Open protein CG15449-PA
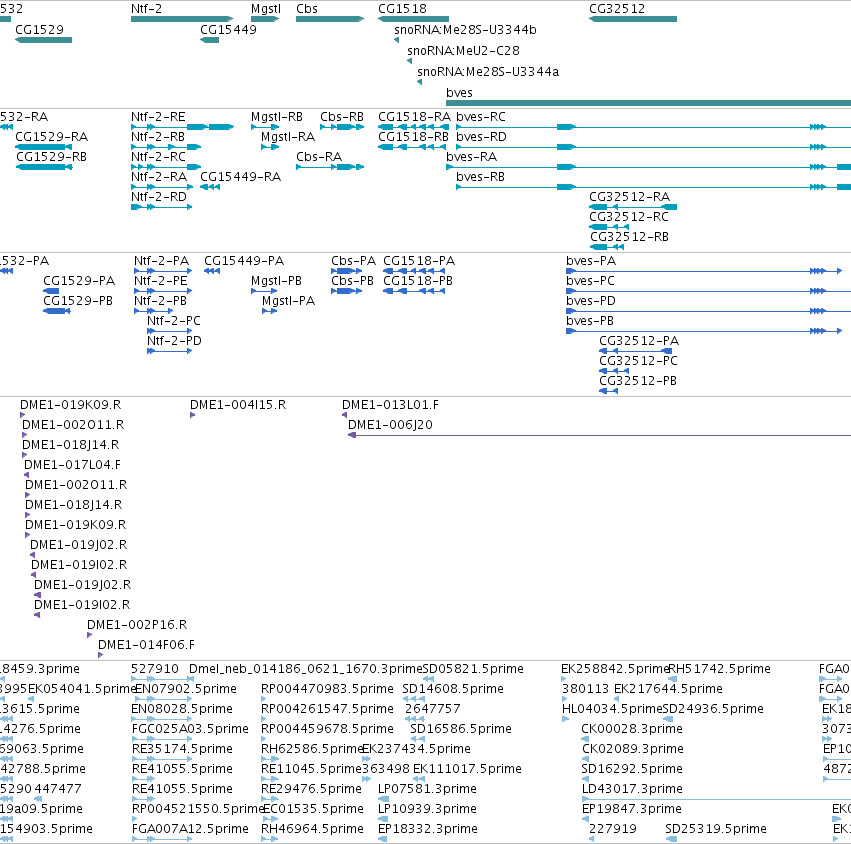This screenshot has height=844, width=851. coord(212,271)
